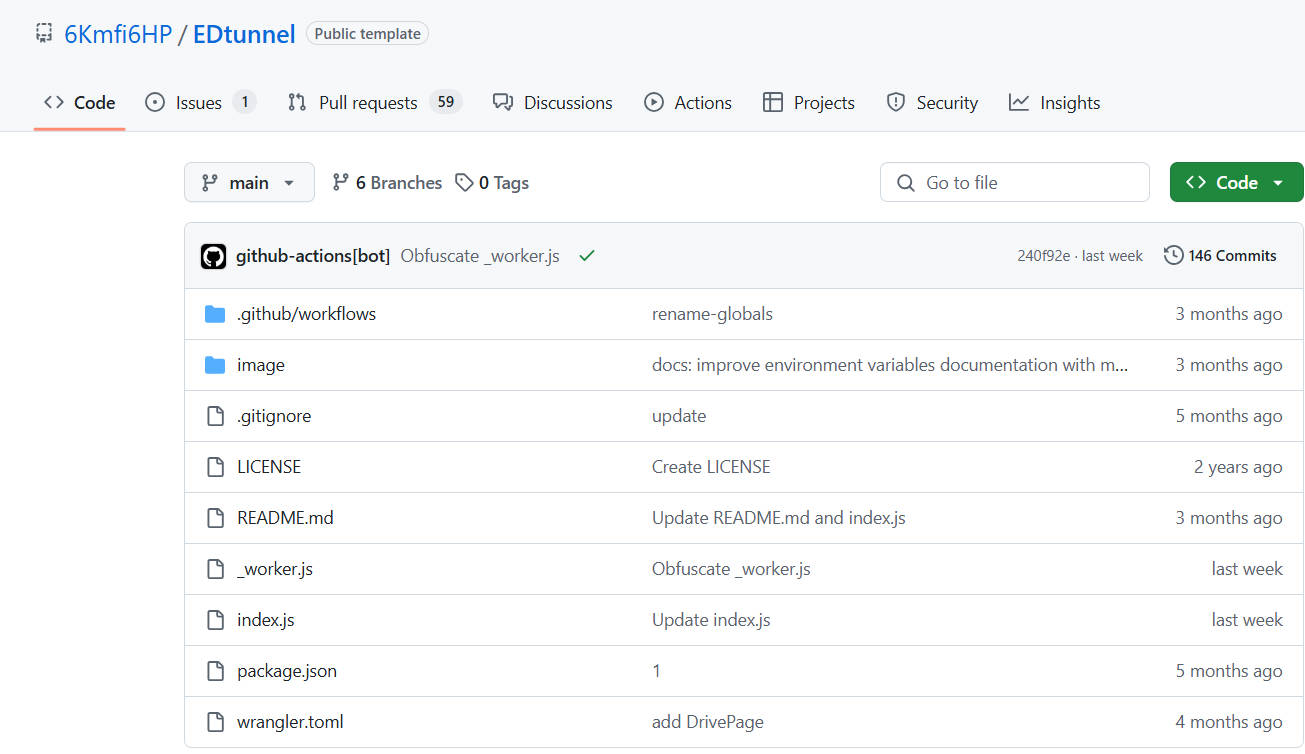Screen dimensions: 1305x754
Task: Click the github-actions bot avatar icon
Action: coord(213,256)
